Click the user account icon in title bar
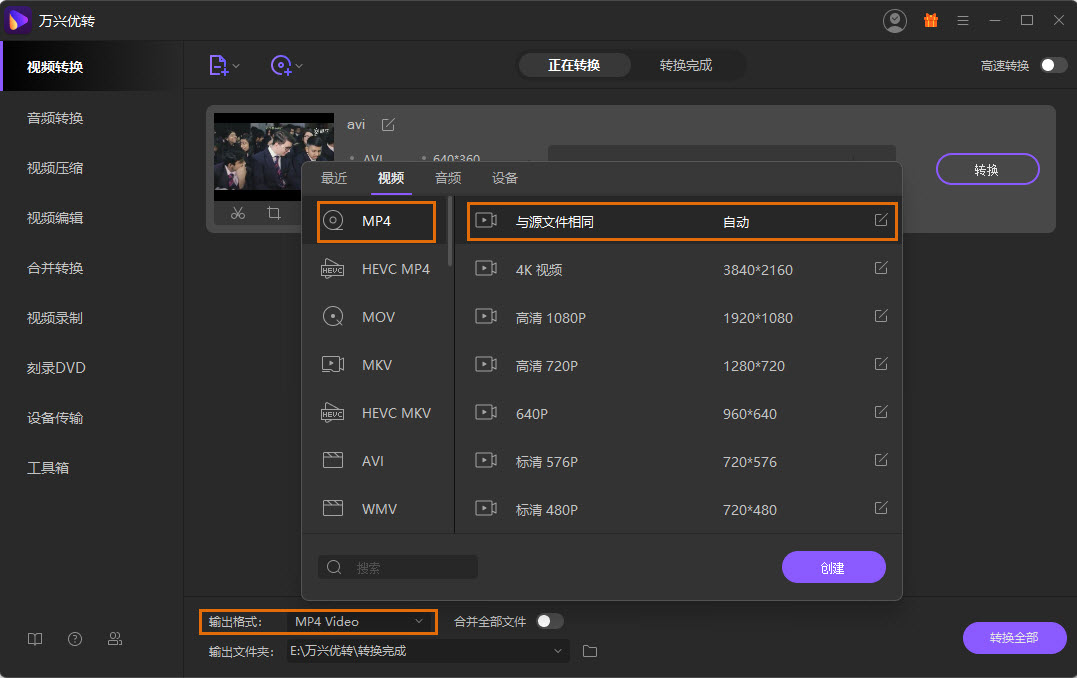 (894, 19)
